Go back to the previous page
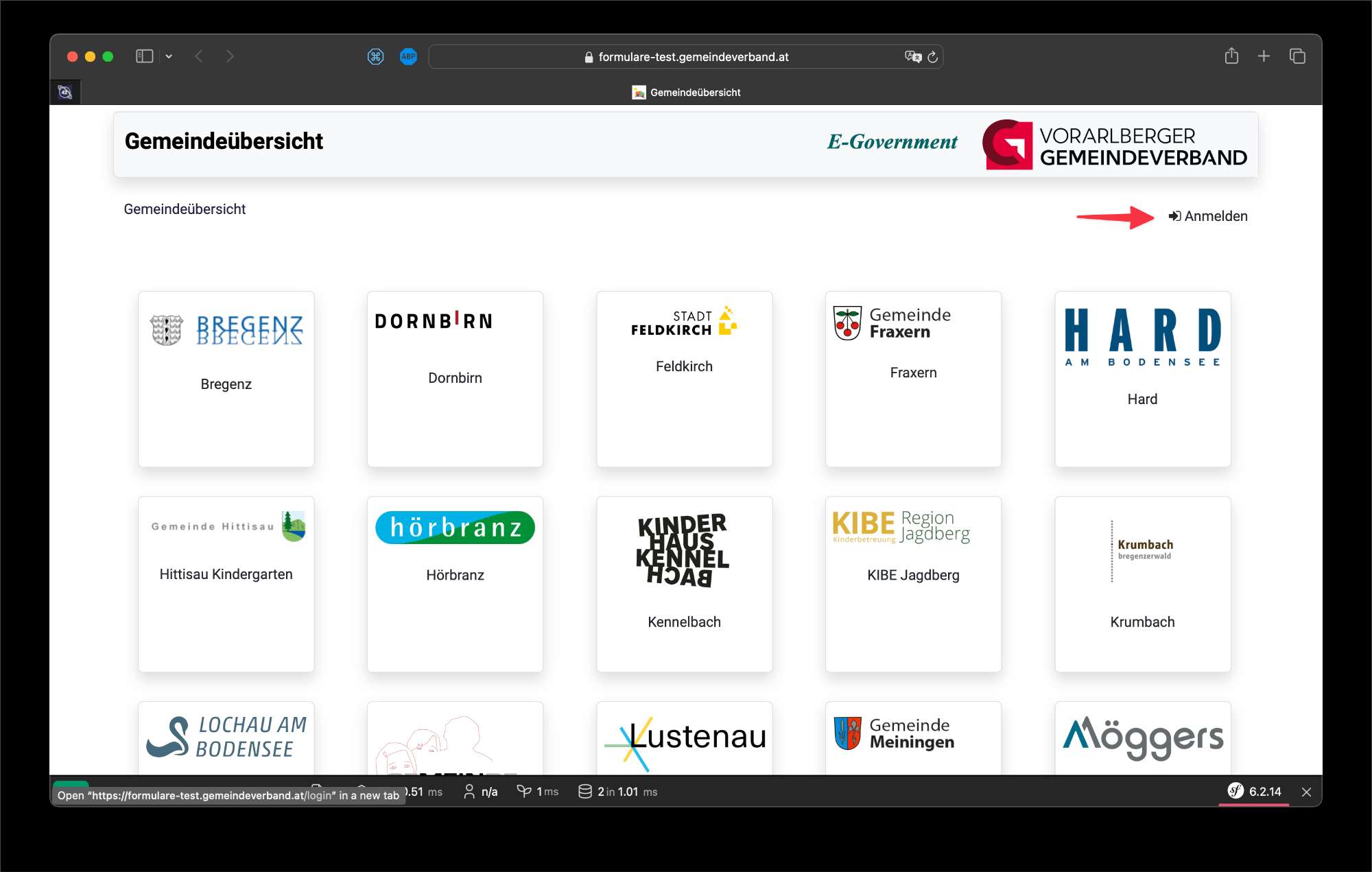The height and width of the screenshot is (872, 1372). point(199,56)
